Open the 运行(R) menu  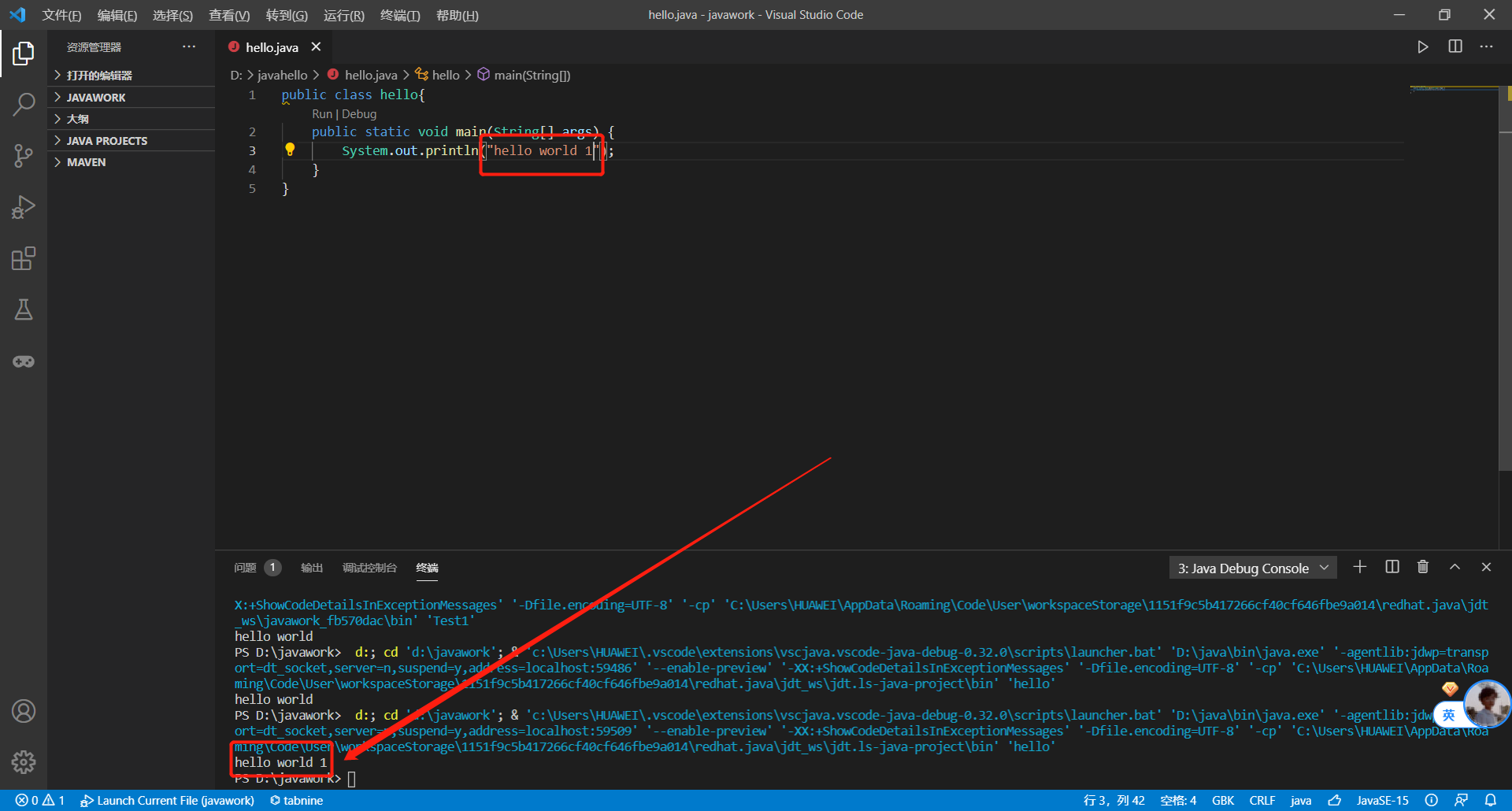tap(344, 15)
